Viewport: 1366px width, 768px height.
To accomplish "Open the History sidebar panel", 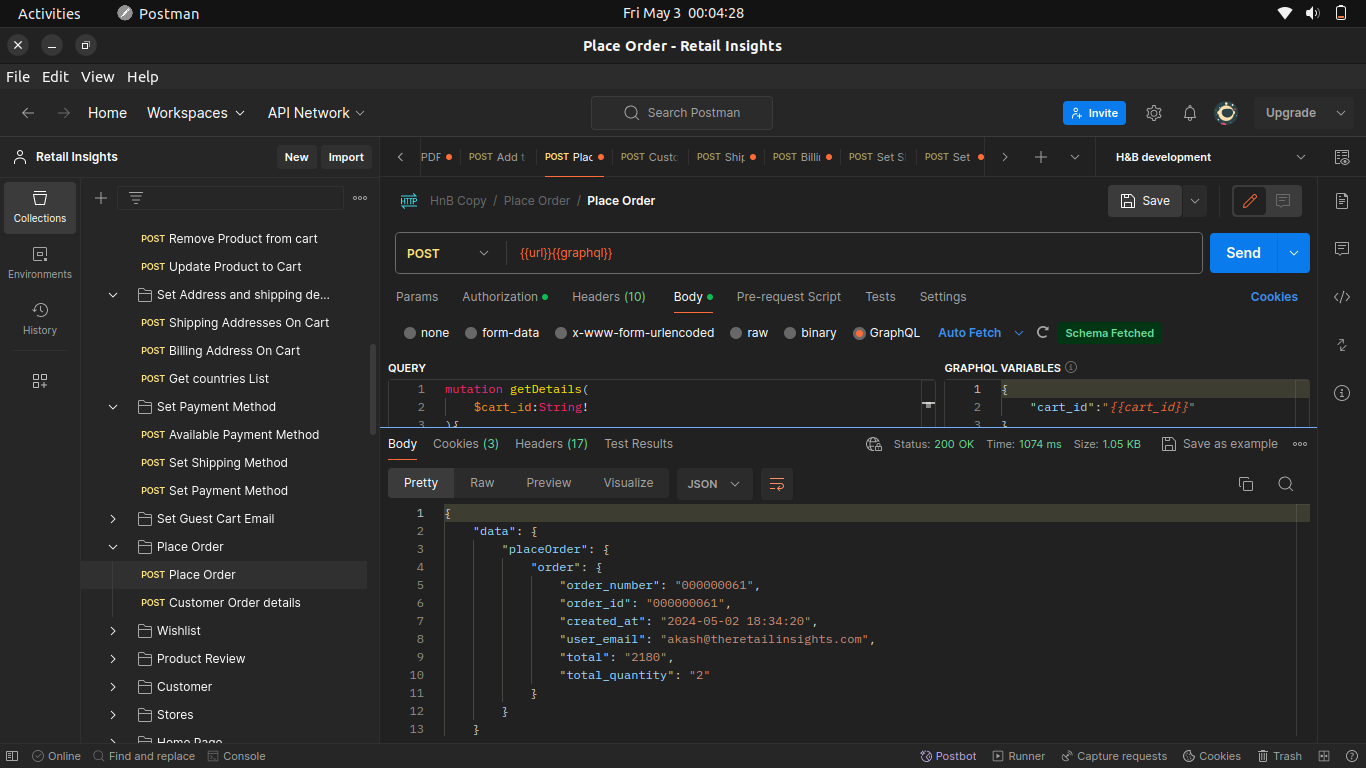I will (x=40, y=318).
